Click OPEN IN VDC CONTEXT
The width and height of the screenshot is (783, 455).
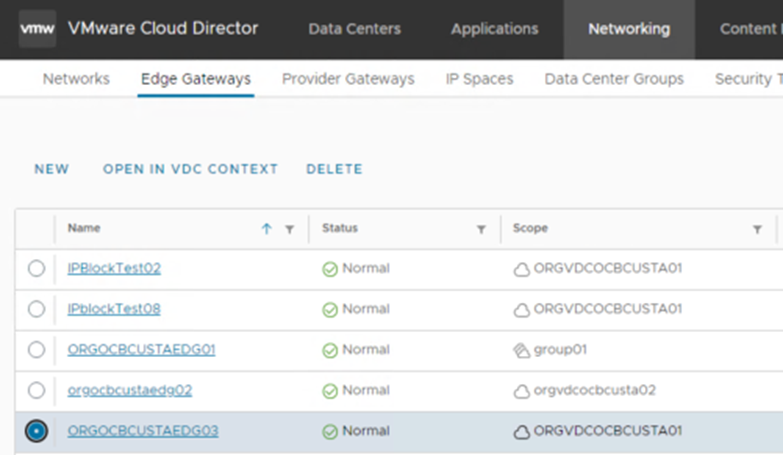coord(190,169)
